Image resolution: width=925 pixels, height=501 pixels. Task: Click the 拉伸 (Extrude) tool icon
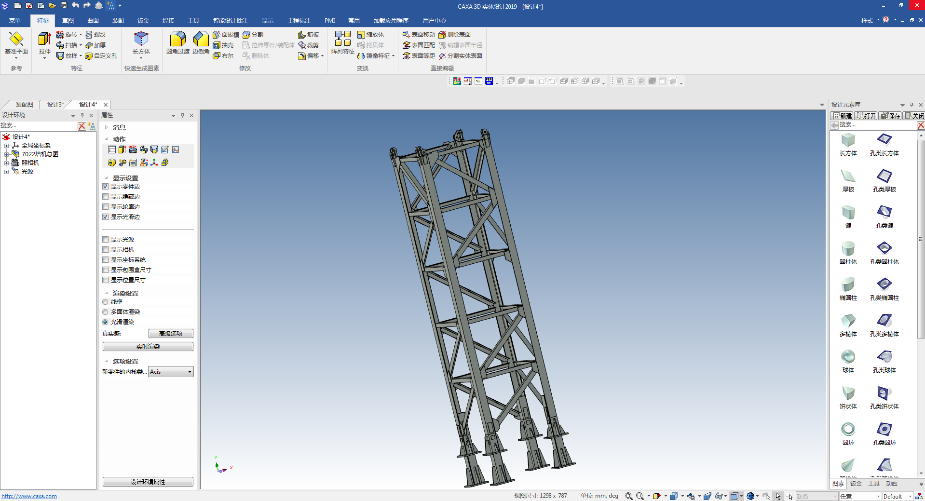[44, 41]
